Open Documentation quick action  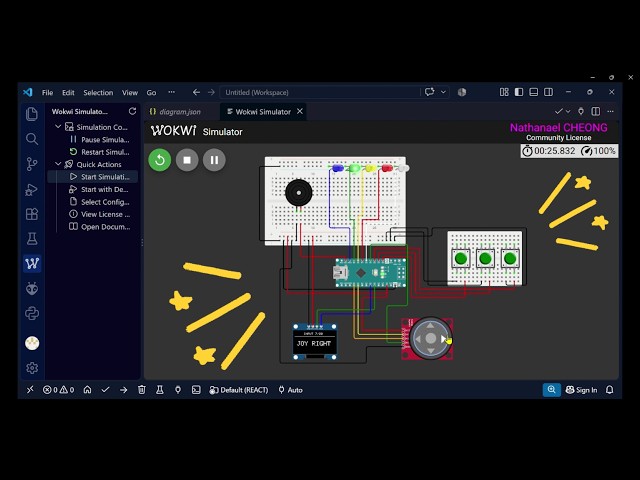100,227
